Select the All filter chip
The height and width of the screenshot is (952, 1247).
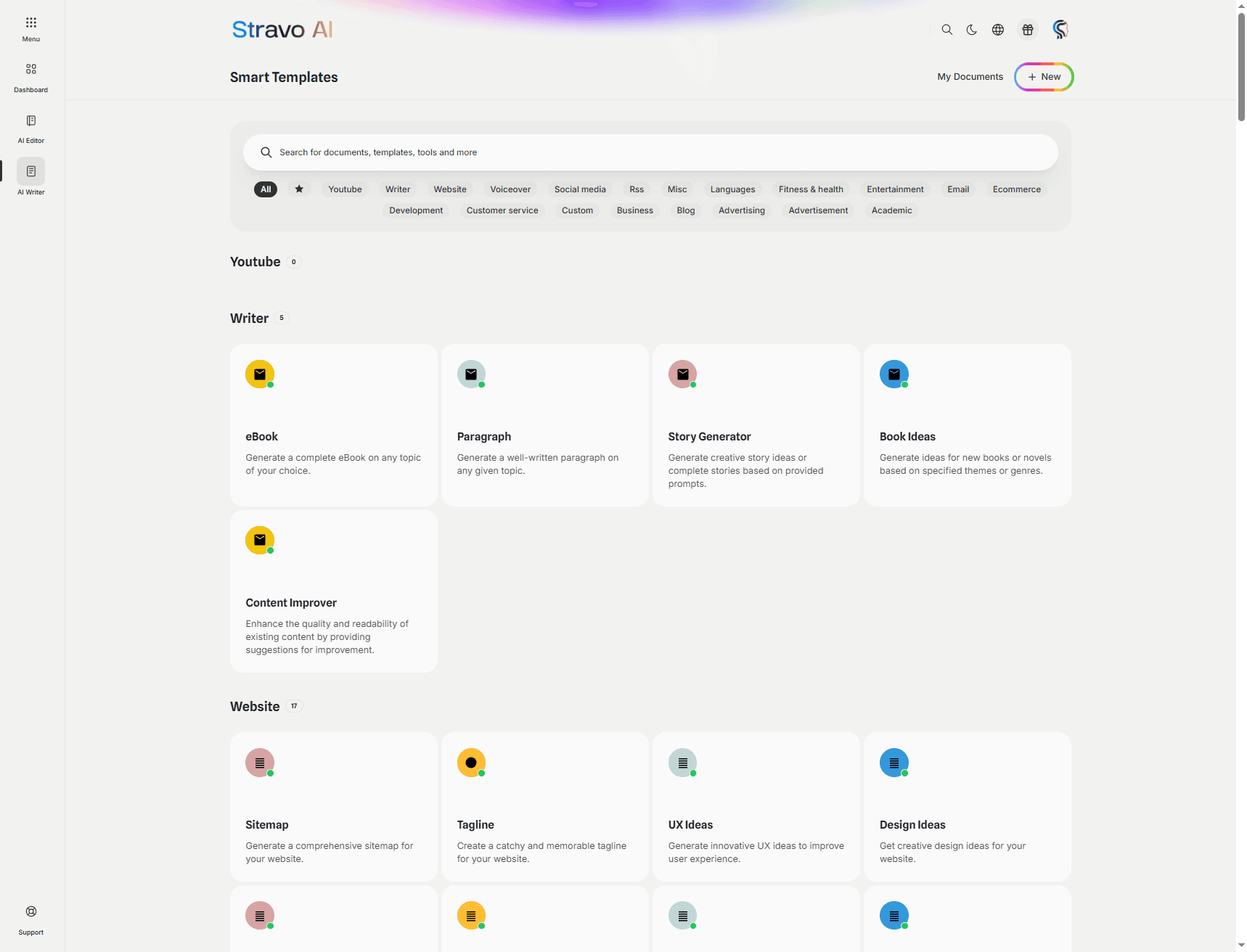click(266, 189)
